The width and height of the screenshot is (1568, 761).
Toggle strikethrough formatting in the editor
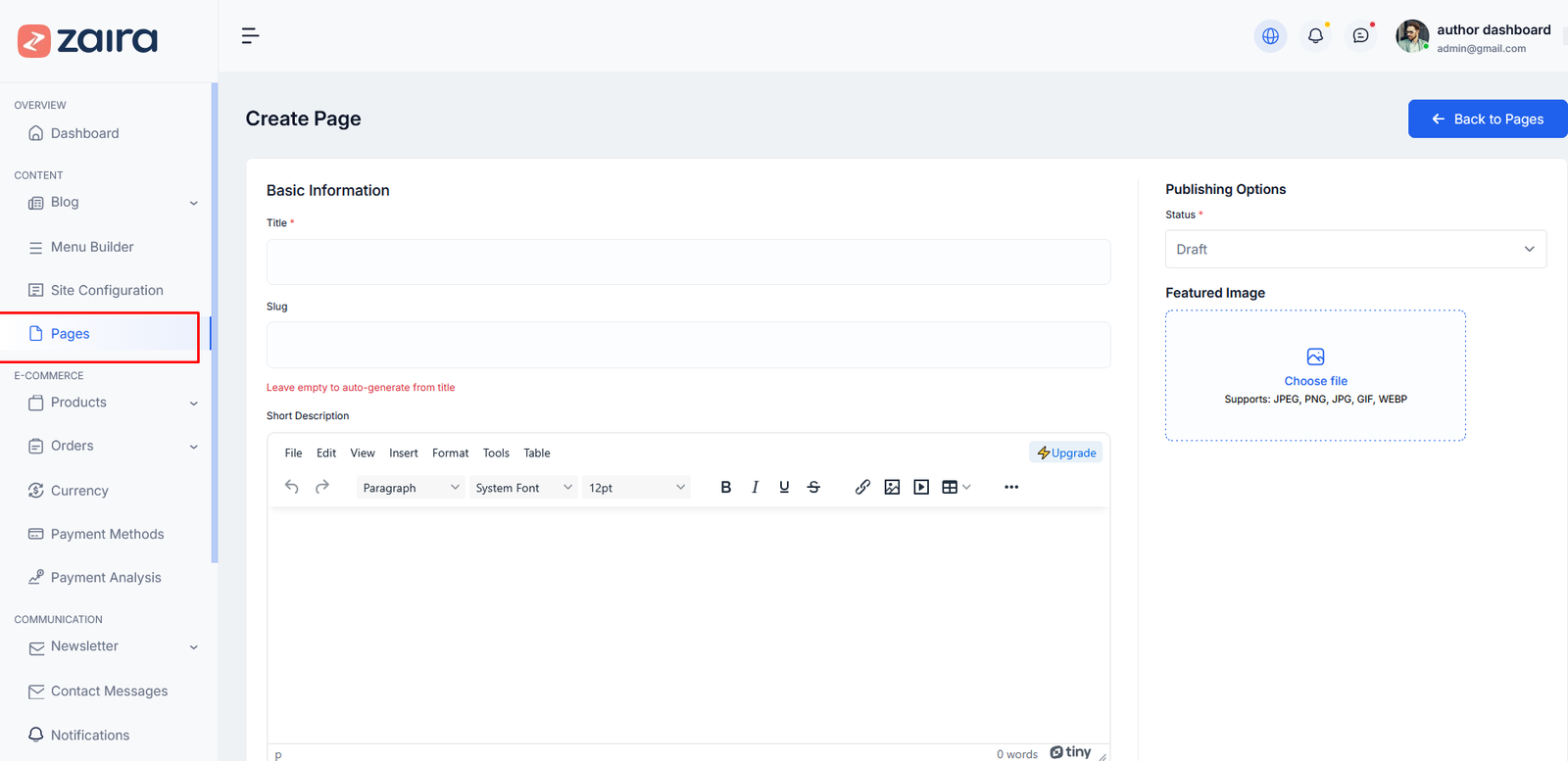coord(813,488)
